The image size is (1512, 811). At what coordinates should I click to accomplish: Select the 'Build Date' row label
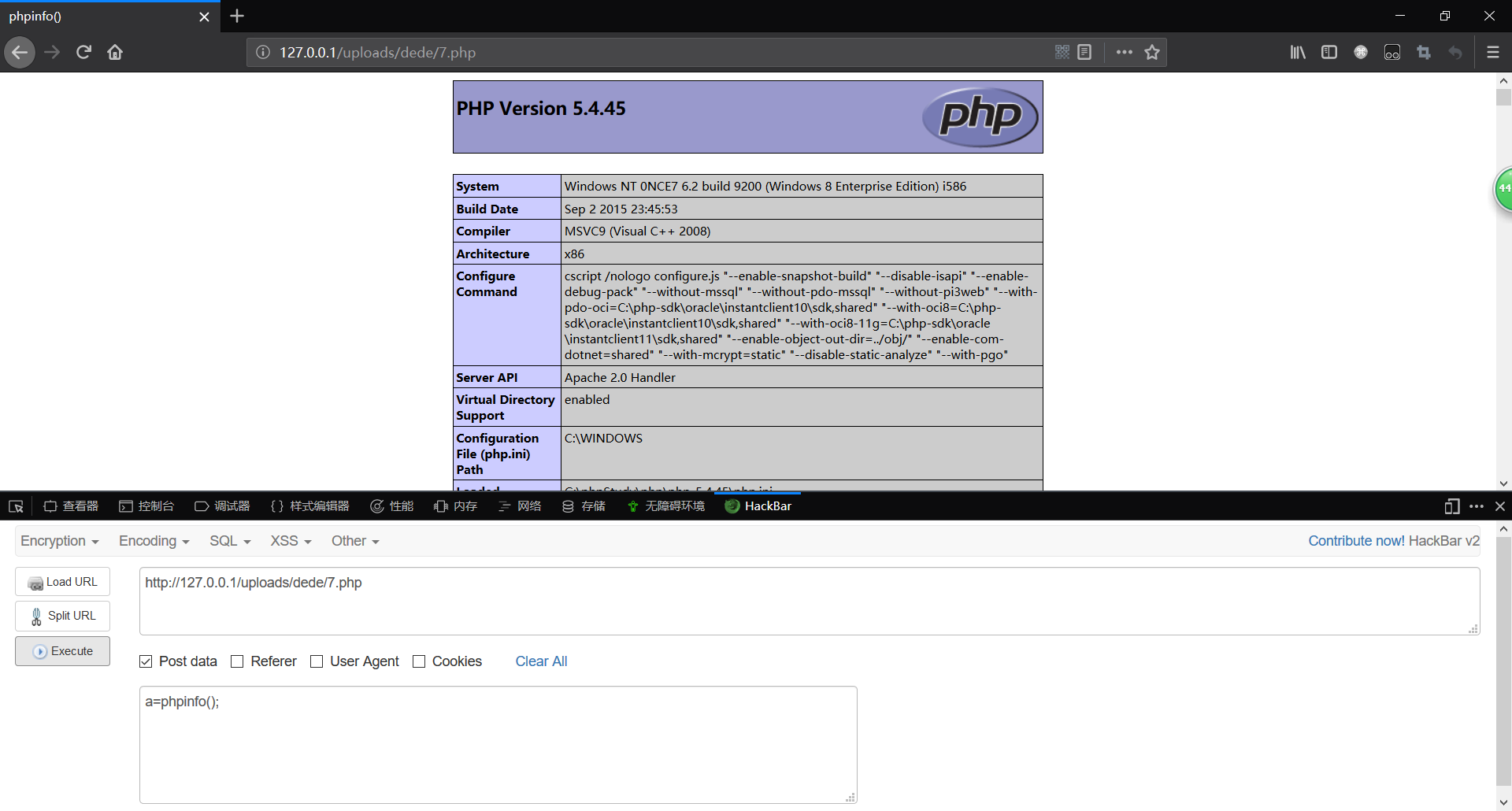pyautogui.click(x=506, y=209)
